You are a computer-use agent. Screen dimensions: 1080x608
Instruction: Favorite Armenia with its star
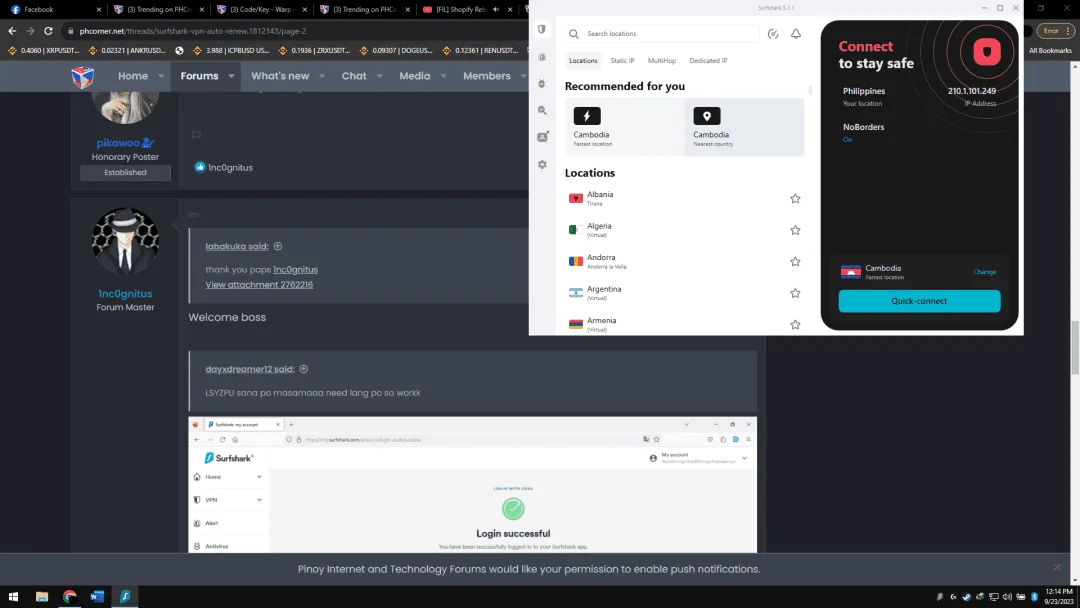pyautogui.click(x=795, y=324)
